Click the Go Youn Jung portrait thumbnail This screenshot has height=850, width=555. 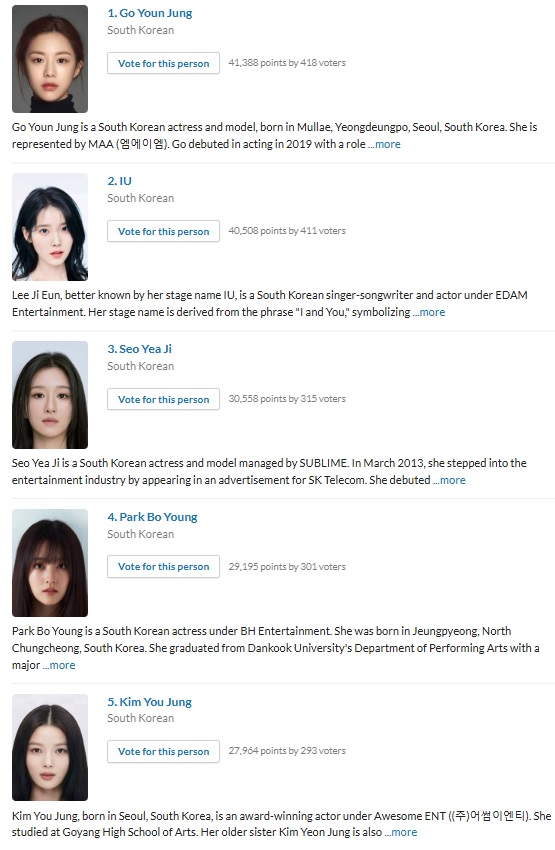coord(50,59)
